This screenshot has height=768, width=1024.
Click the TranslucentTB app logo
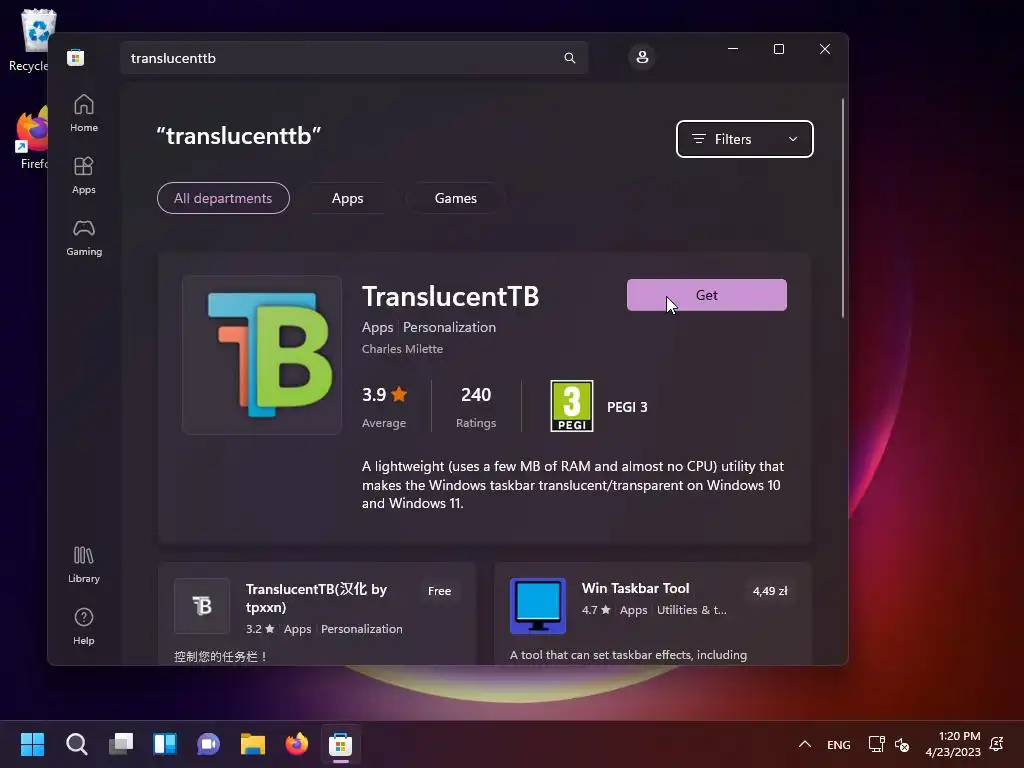tap(262, 355)
